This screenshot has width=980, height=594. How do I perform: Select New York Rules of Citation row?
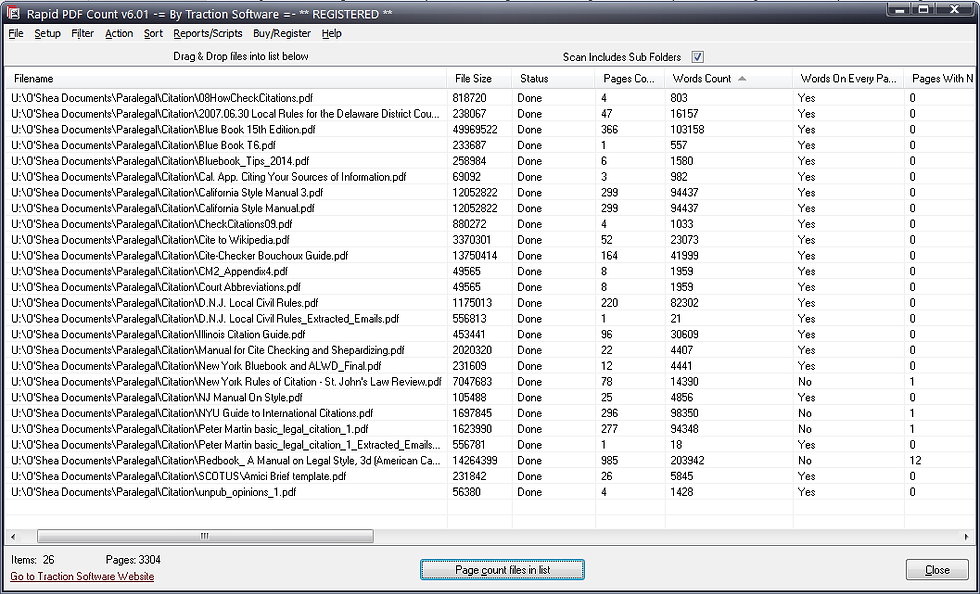[x=489, y=382]
